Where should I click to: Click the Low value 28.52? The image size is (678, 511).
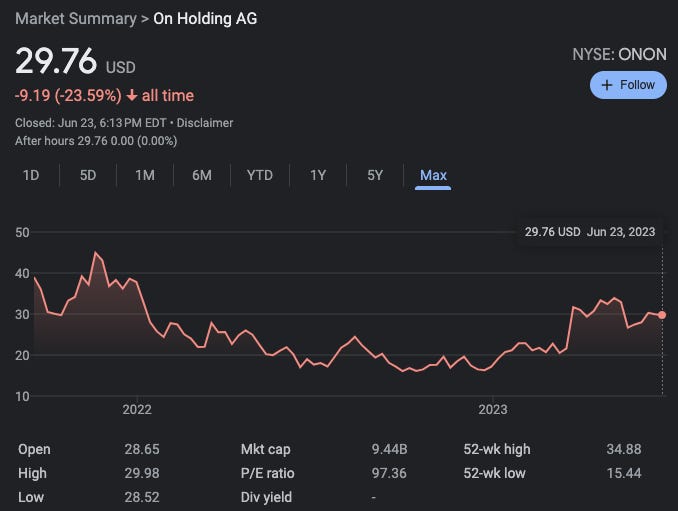(142, 497)
